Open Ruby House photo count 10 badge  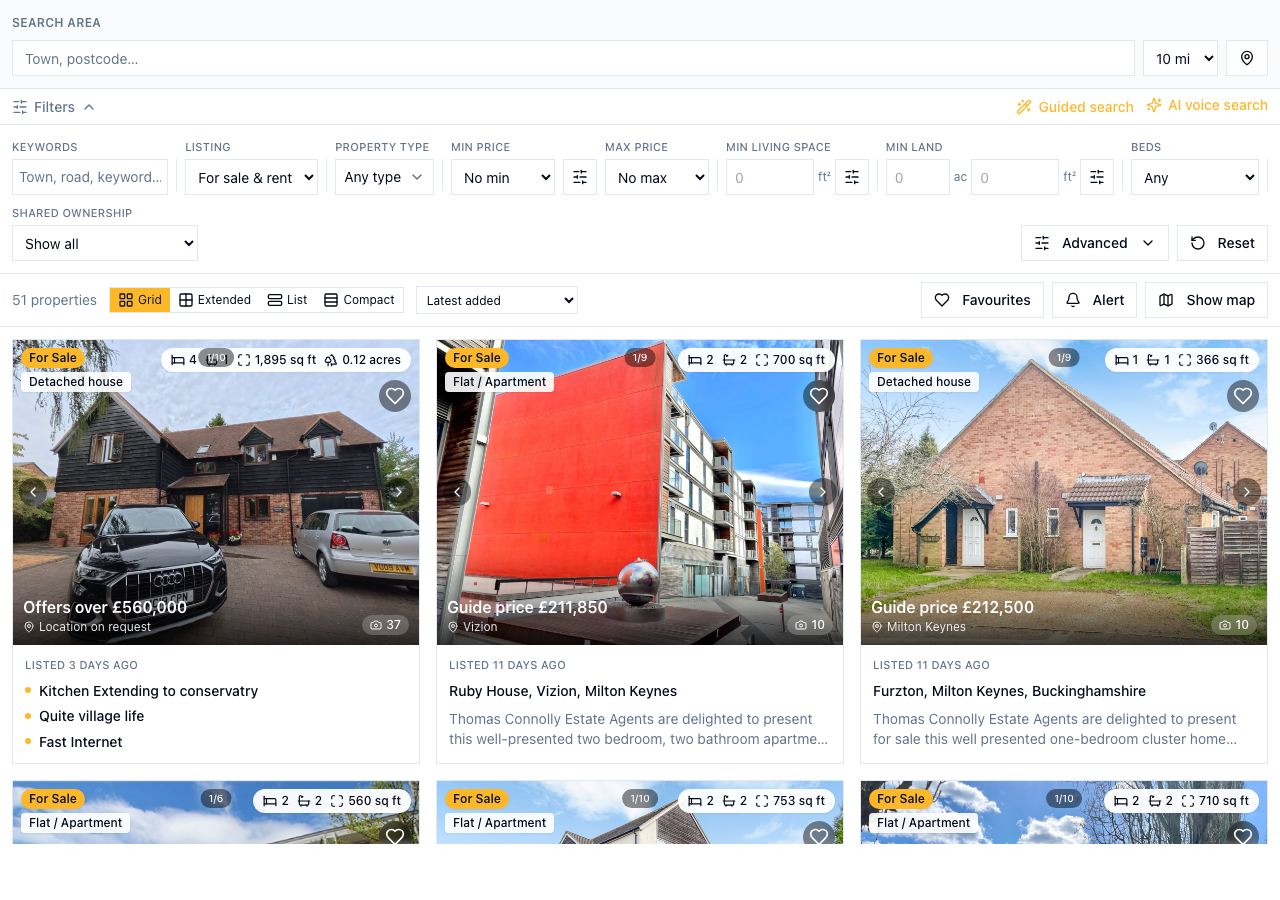click(809, 625)
